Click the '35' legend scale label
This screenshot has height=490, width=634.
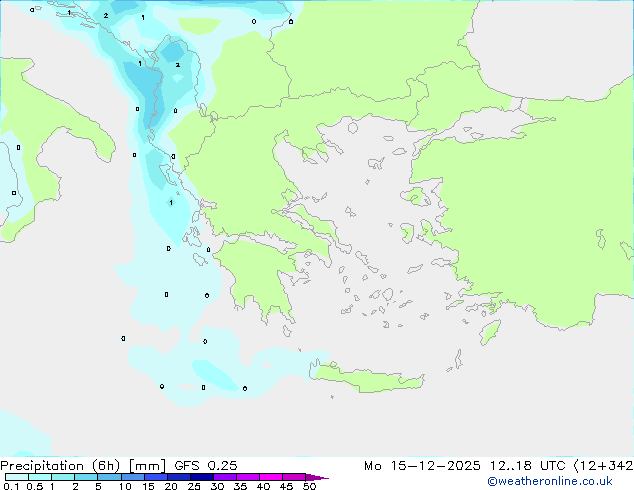pos(240,486)
